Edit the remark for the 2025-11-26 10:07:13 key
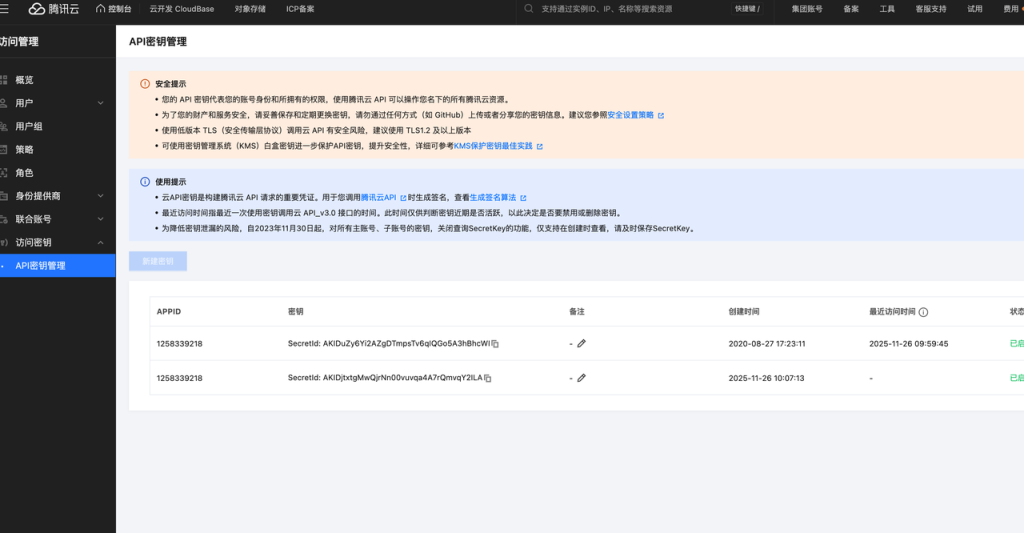This screenshot has width=1024, height=533. [x=581, y=379]
